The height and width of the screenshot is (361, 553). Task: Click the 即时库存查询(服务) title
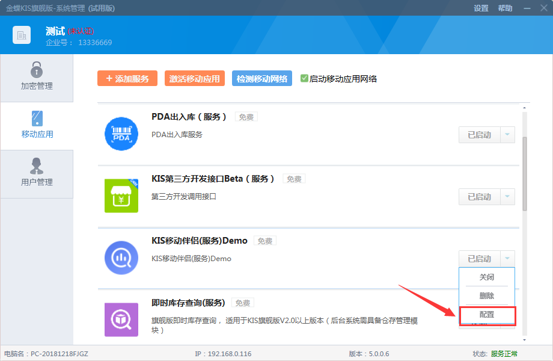[x=188, y=303]
